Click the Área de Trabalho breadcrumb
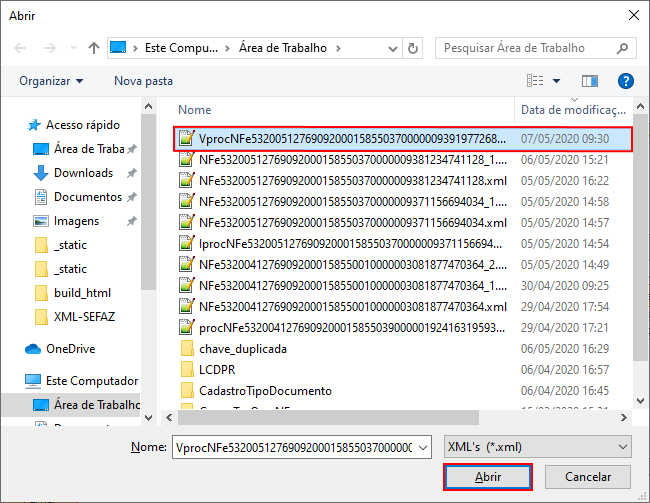 (x=283, y=48)
